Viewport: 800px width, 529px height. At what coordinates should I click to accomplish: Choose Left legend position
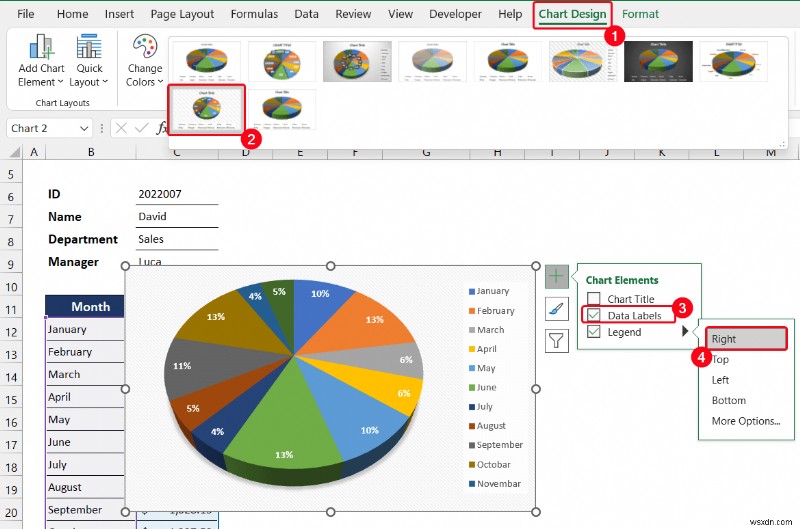coord(720,380)
